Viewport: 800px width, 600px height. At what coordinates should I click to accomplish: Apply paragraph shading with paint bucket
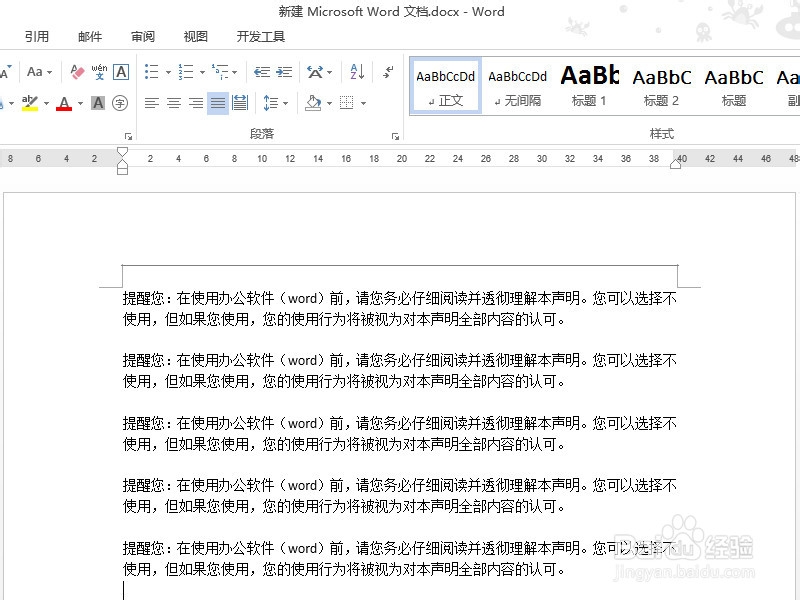pyautogui.click(x=313, y=103)
